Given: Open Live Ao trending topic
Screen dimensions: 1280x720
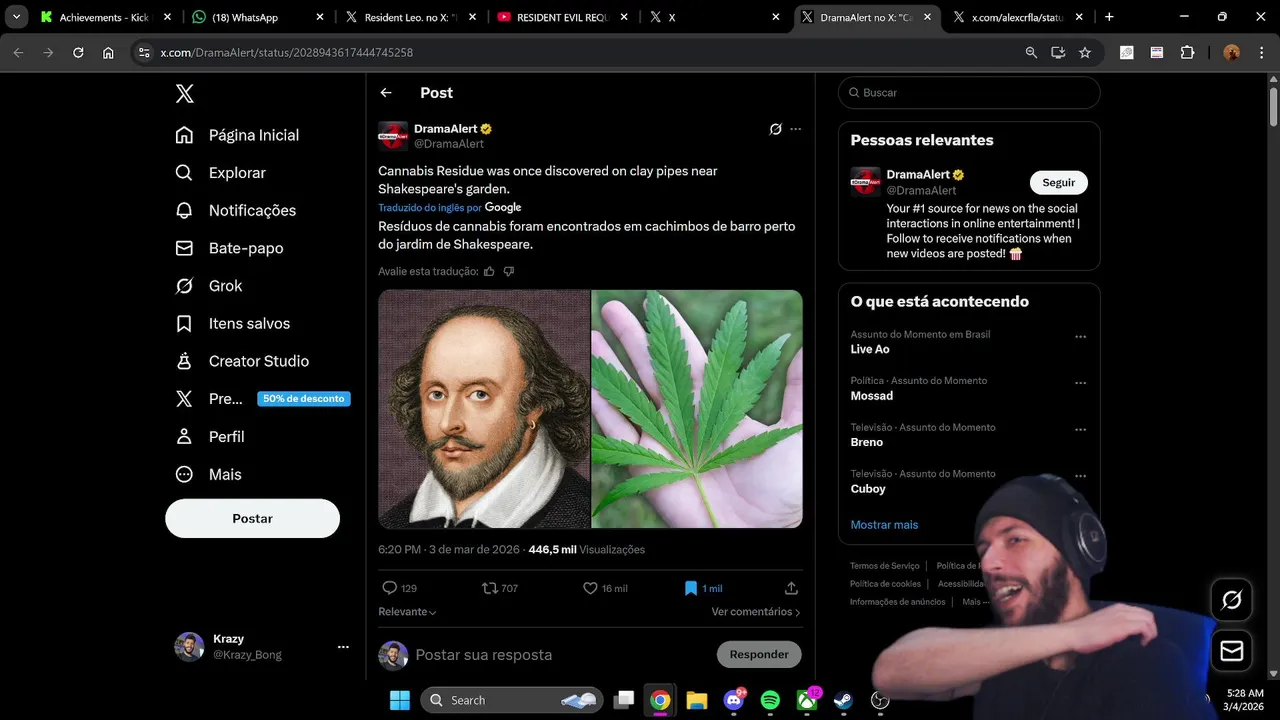Looking at the screenshot, I should [x=870, y=349].
